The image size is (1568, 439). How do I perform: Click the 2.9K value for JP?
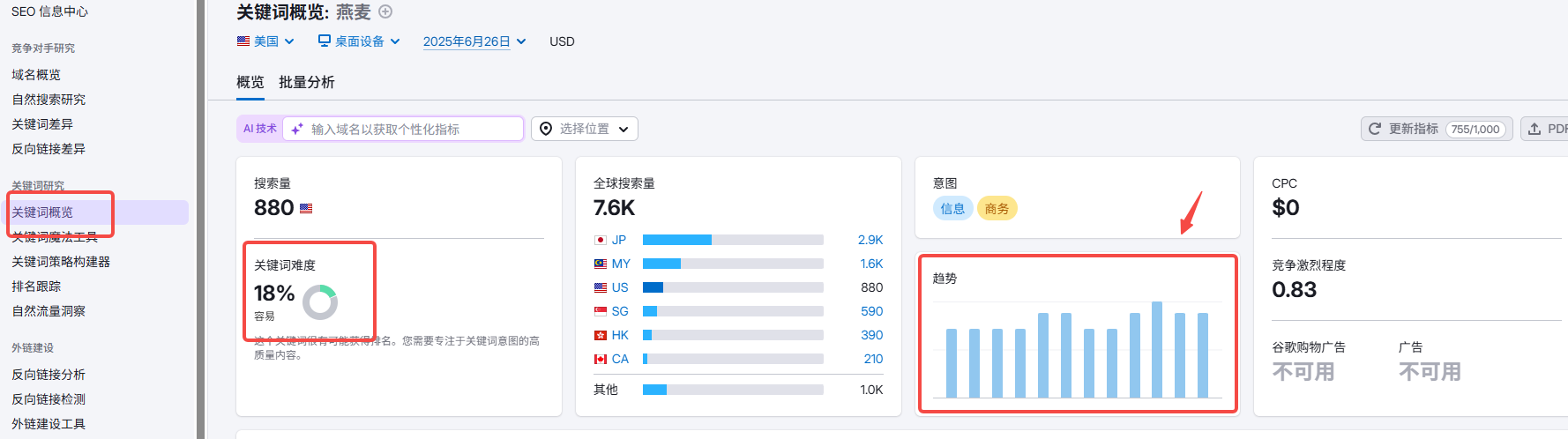[x=870, y=240]
